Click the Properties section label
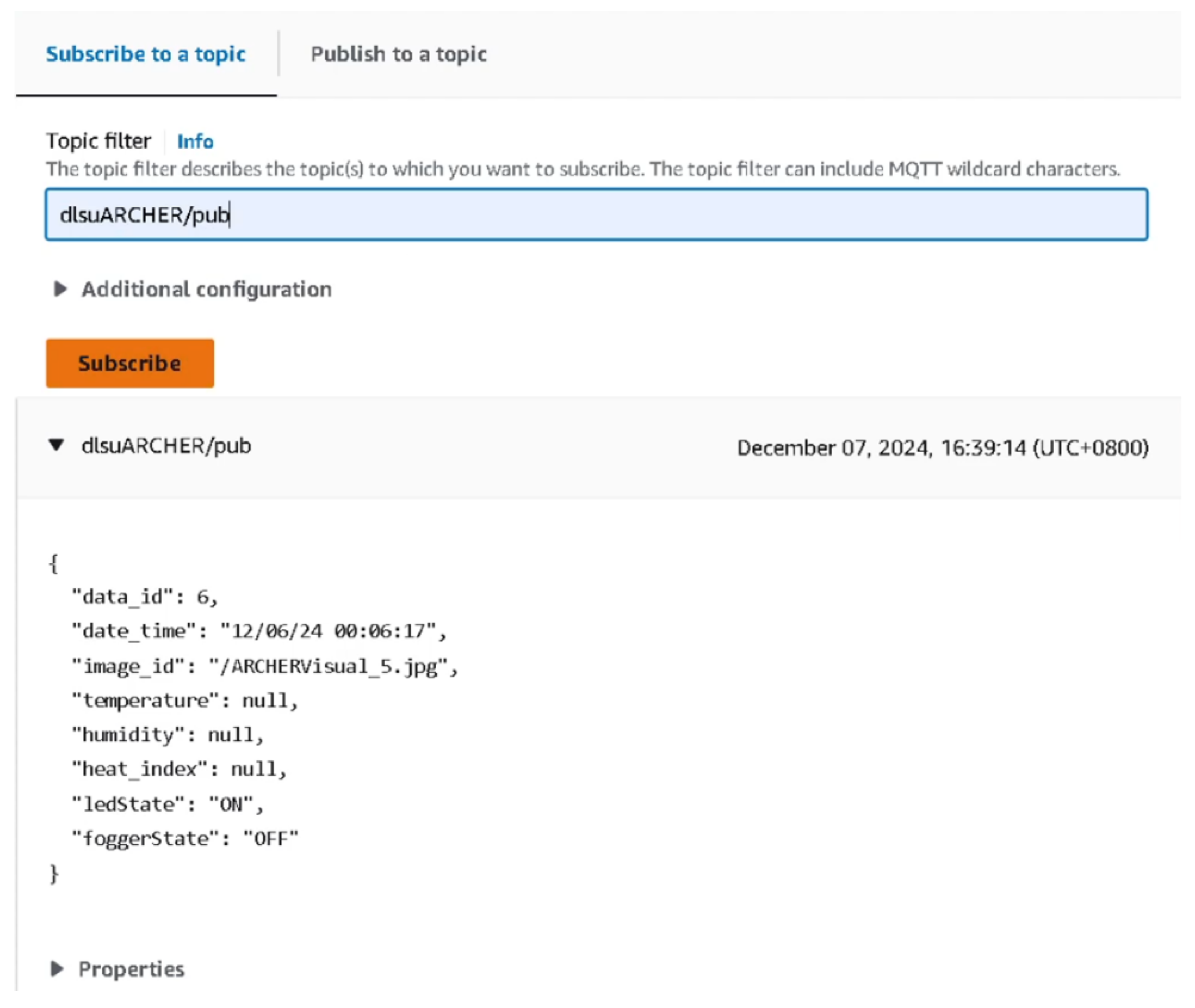 [132, 970]
